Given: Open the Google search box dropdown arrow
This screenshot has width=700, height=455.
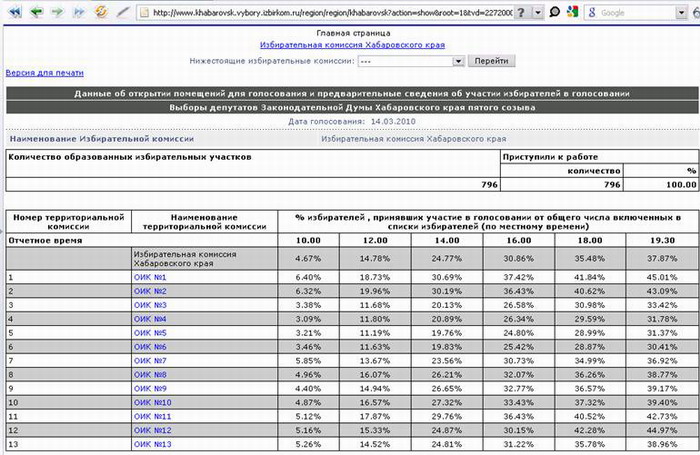Looking at the screenshot, I should click(x=681, y=13).
